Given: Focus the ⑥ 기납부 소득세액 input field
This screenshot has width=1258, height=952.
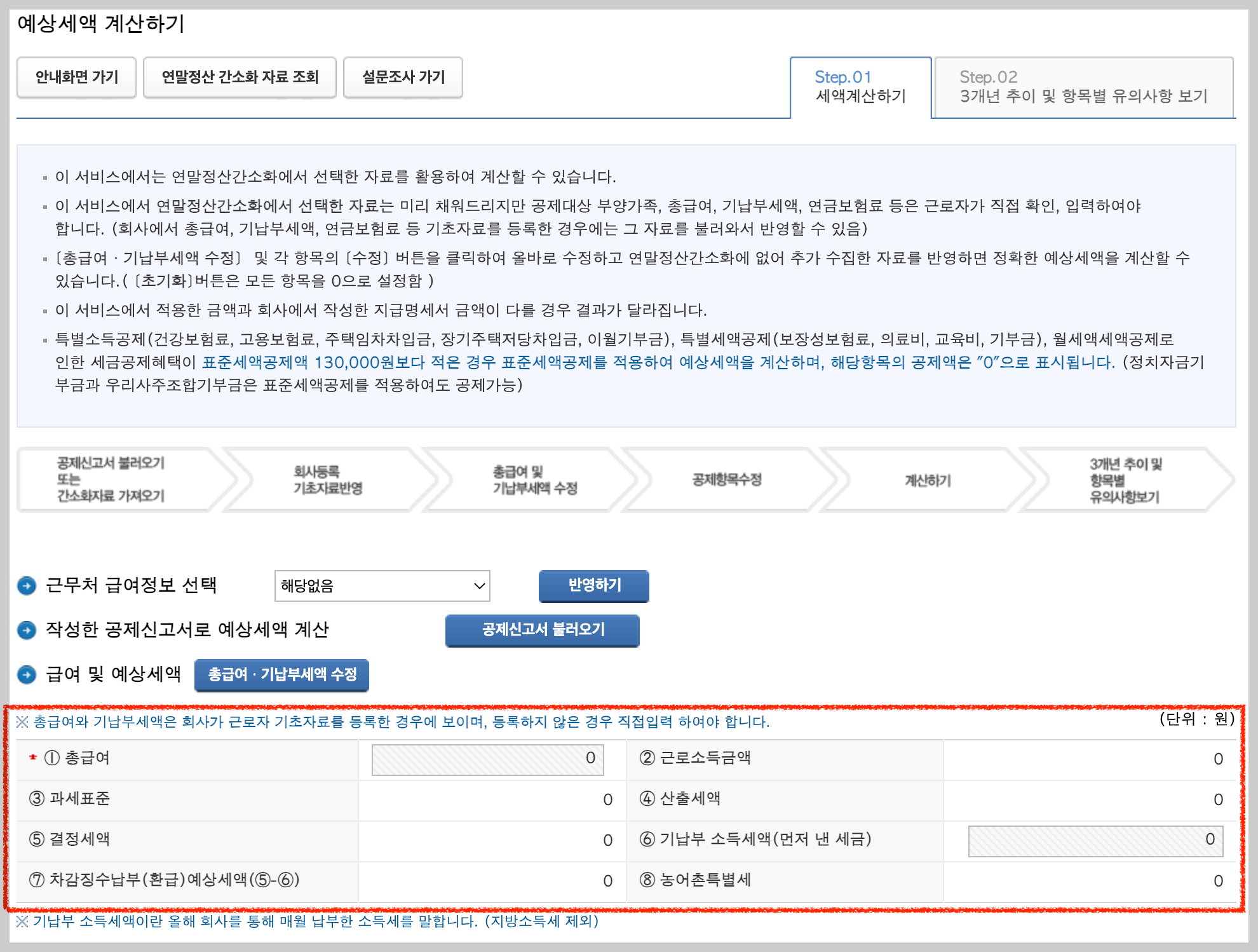Looking at the screenshot, I should click(x=1094, y=840).
